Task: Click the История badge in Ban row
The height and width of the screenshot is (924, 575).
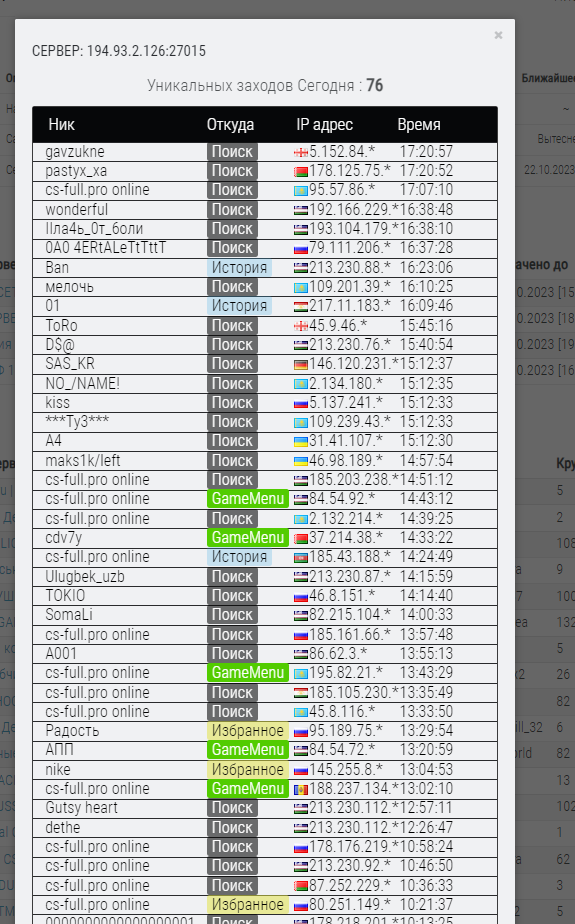Action: [239, 268]
